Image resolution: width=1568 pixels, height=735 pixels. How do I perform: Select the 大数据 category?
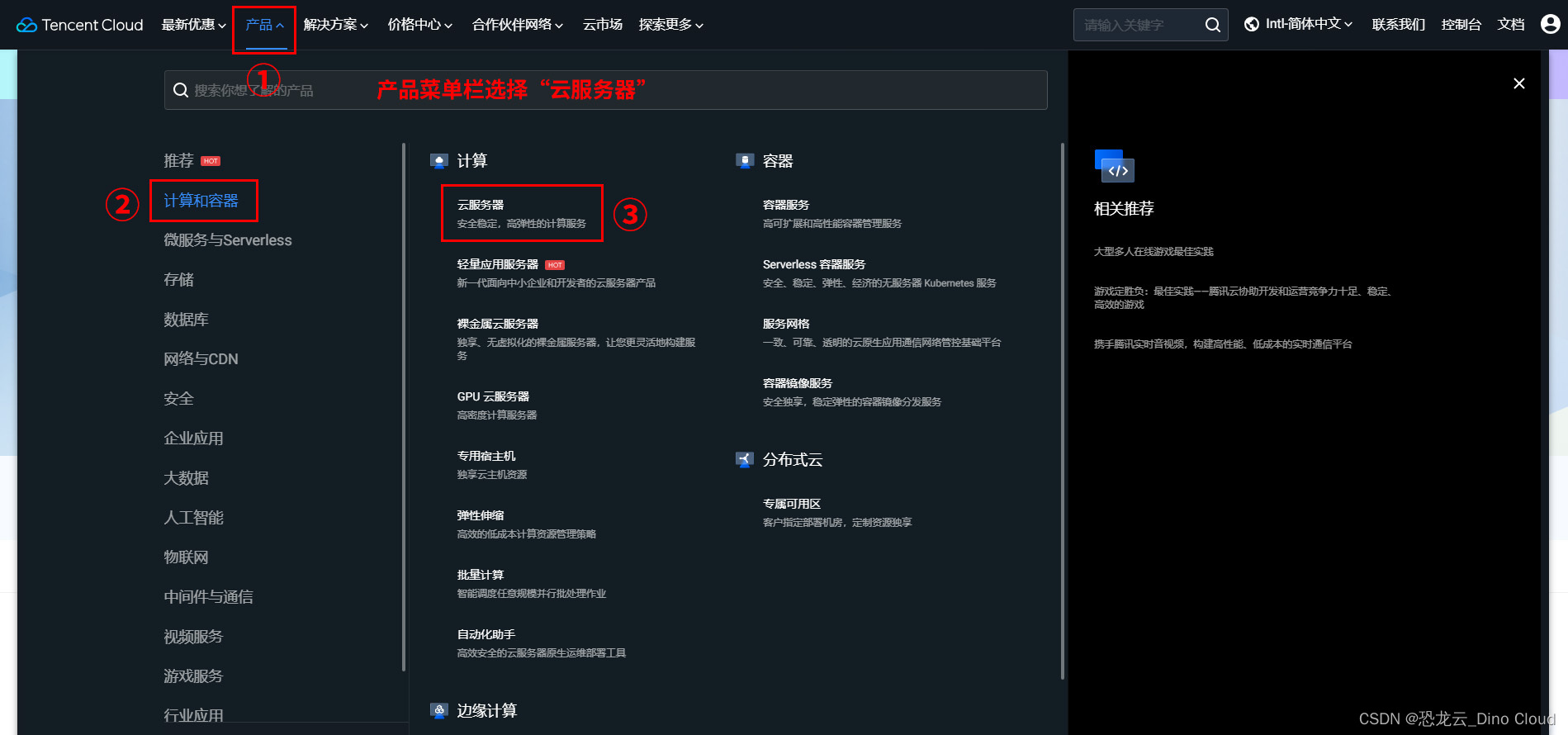pyautogui.click(x=186, y=478)
